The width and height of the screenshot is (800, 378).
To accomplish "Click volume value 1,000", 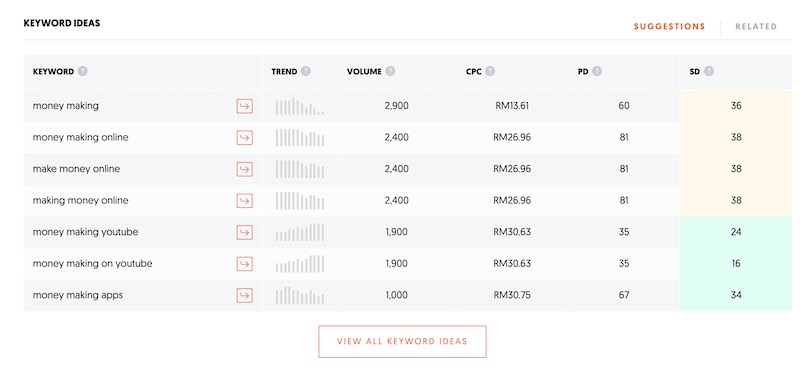I will (396, 295).
